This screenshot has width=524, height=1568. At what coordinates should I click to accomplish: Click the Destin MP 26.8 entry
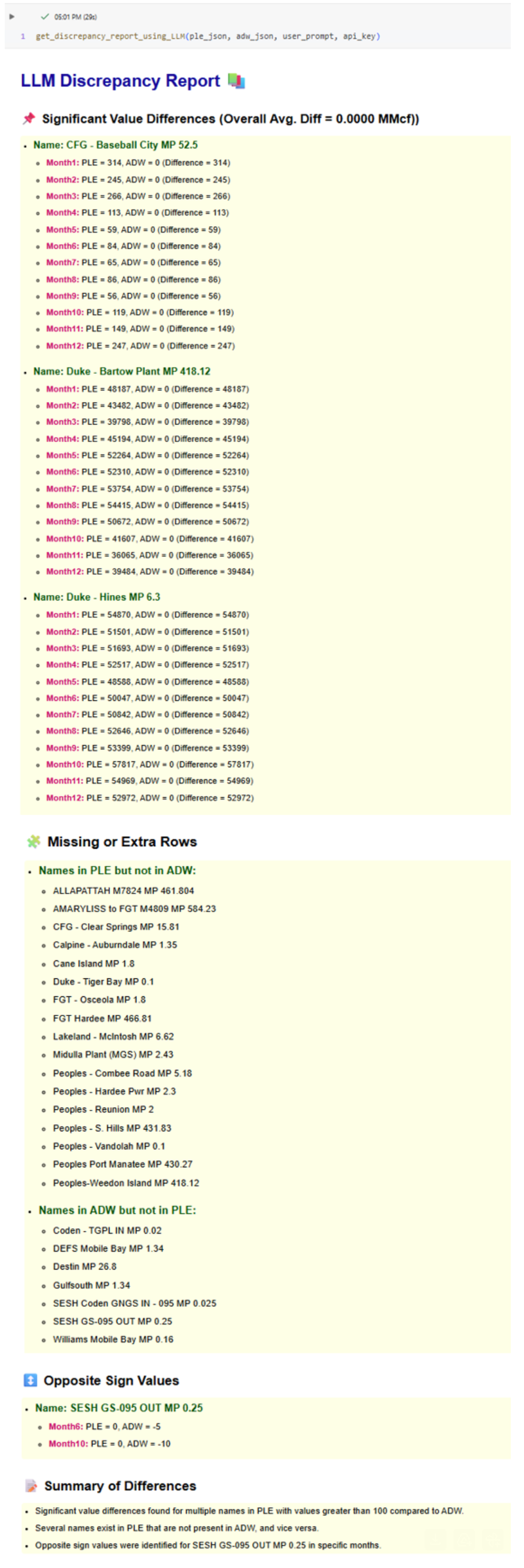tap(84, 1266)
